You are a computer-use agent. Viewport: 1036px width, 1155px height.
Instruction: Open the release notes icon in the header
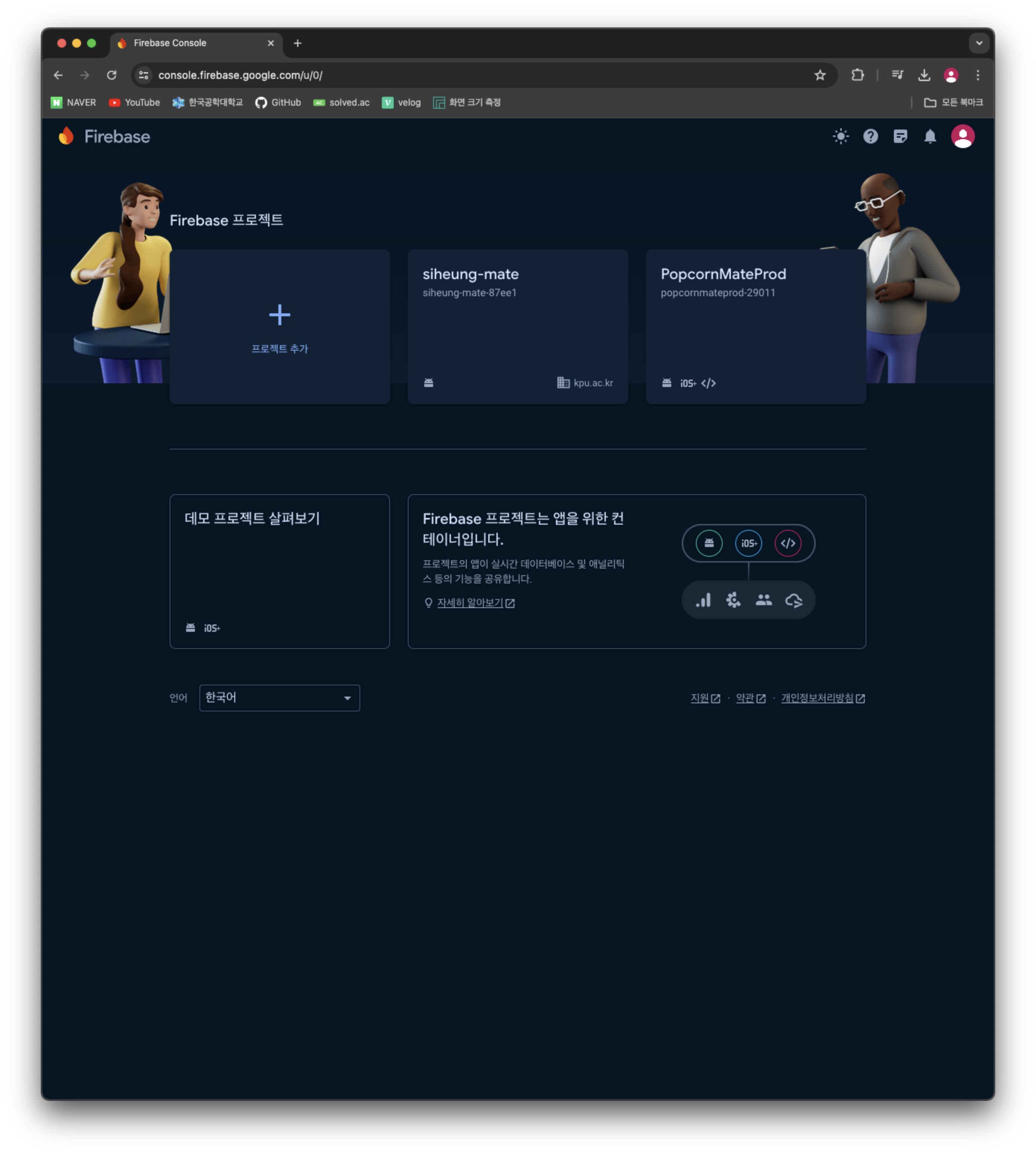900,136
